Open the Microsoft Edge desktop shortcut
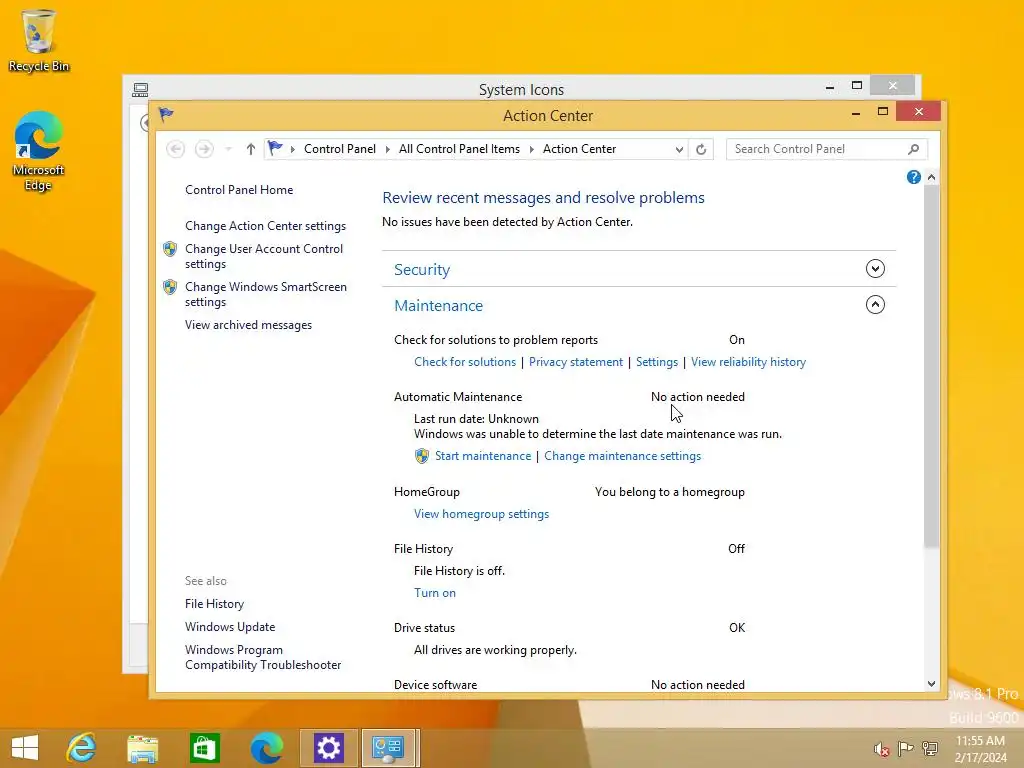The height and width of the screenshot is (768, 1024). click(x=39, y=151)
